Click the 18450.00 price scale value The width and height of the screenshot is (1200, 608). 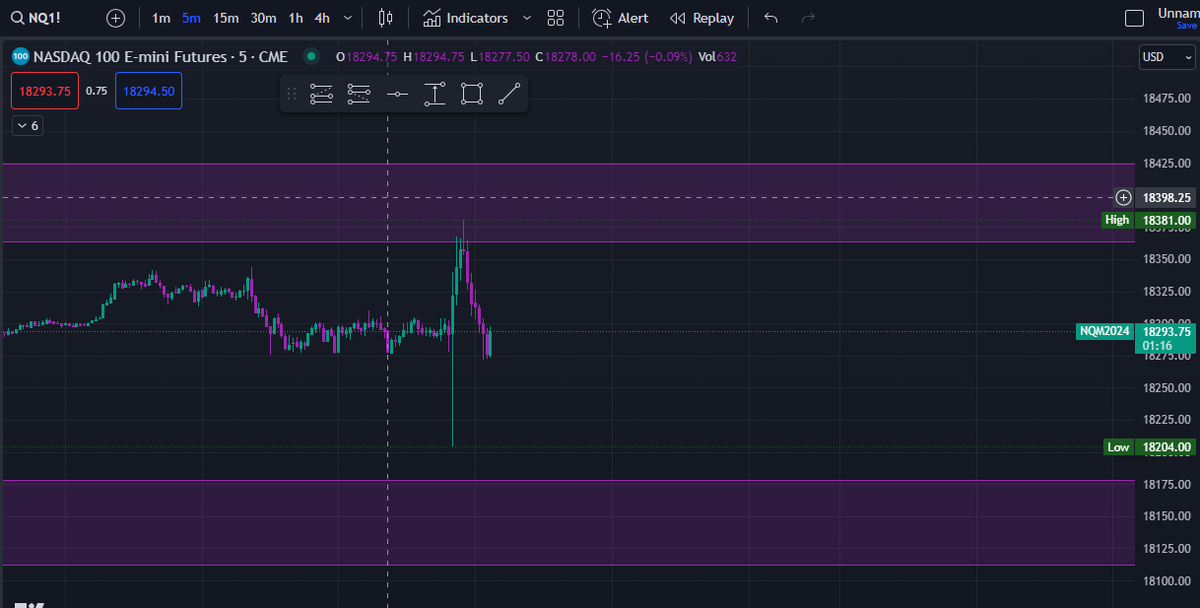point(1166,130)
